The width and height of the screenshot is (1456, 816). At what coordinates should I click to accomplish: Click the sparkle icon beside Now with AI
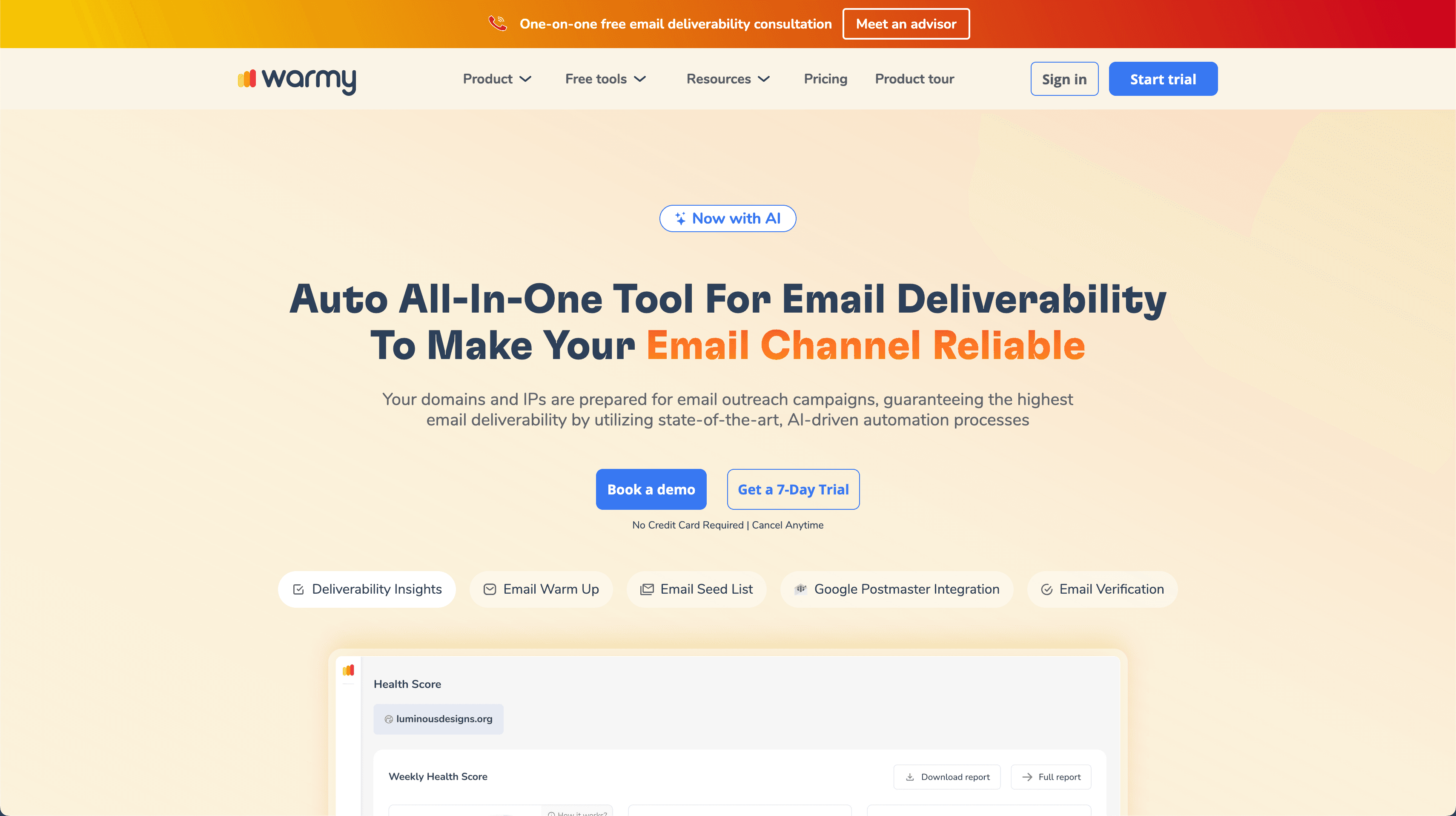point(680,218)
